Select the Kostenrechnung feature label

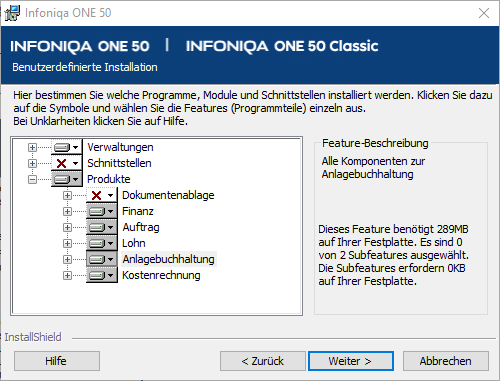tap(161, 275)
